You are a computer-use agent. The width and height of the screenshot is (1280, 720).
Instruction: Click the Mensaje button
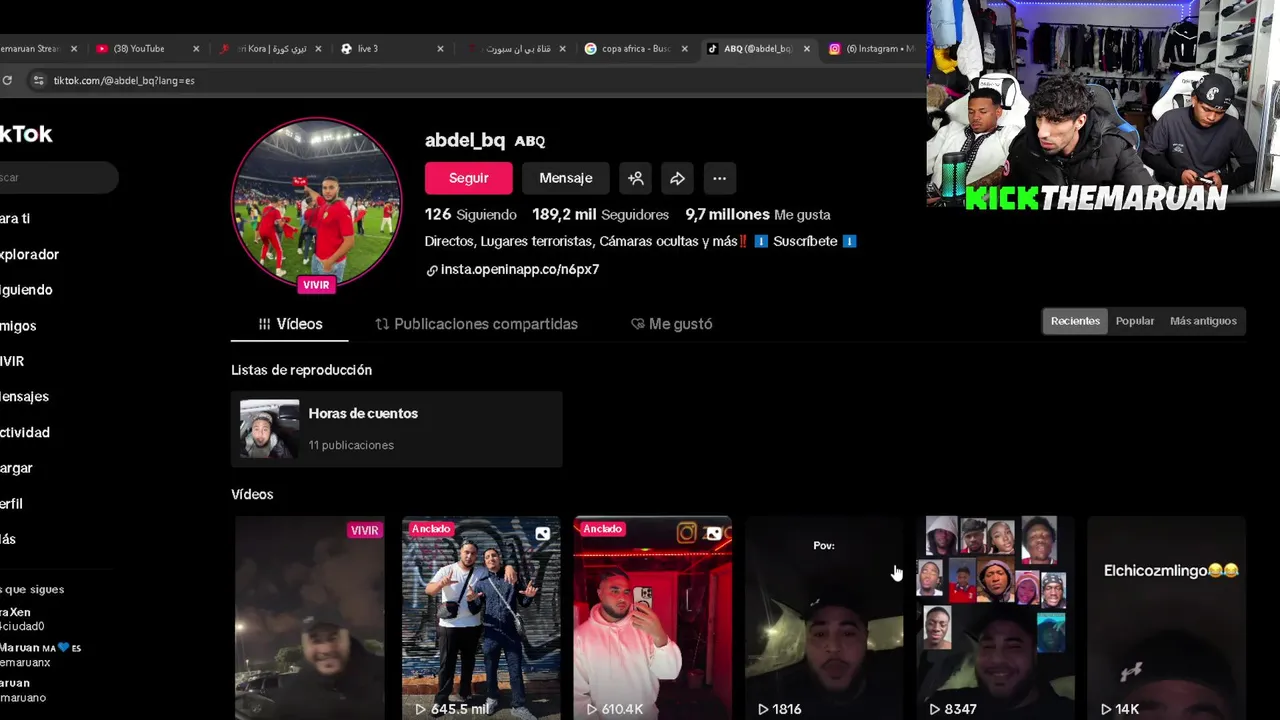[566, 178]
